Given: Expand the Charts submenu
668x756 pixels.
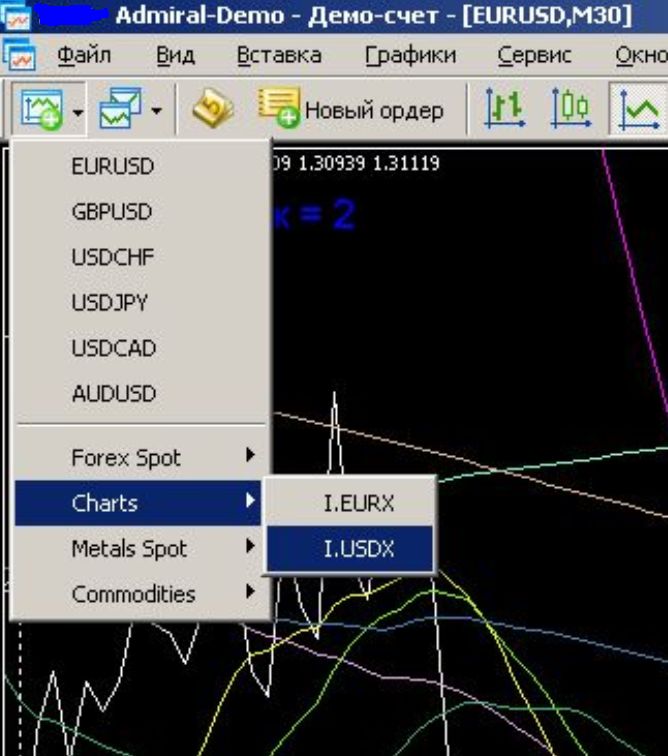Looking at the screenshot, I should pyautogui.click(x=140, y=503).
